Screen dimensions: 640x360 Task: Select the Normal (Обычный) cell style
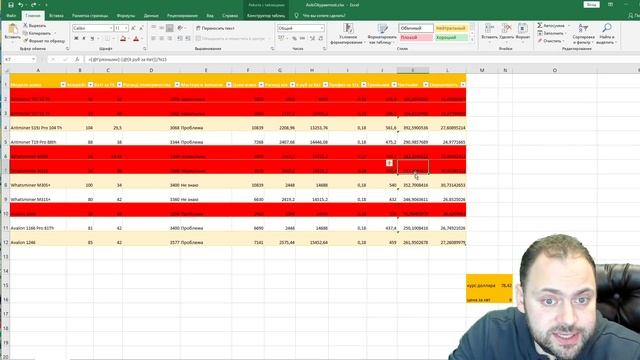(416, 28)
